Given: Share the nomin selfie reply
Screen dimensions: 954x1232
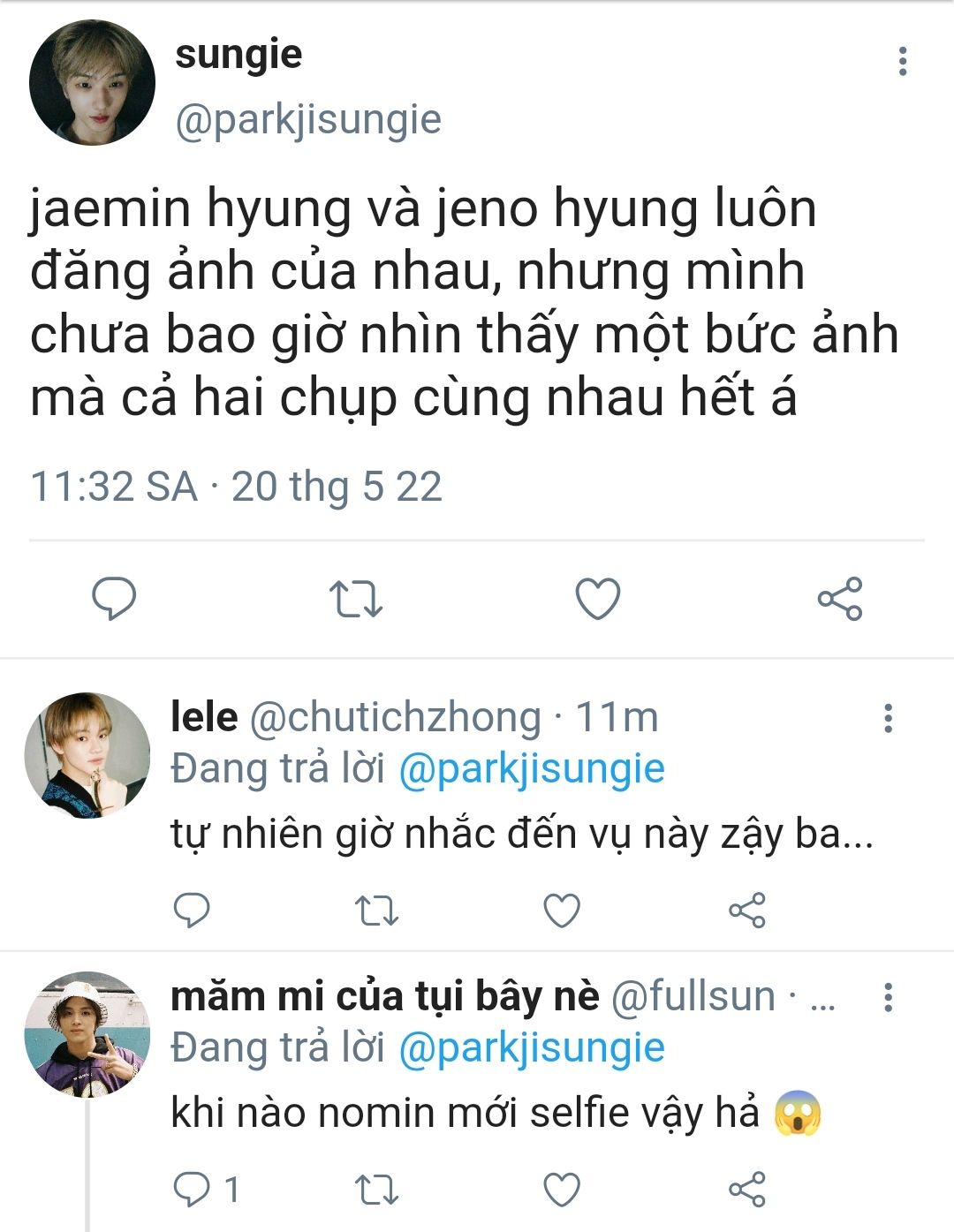Looking at the screenshot, I should [x=747, y=1190].
